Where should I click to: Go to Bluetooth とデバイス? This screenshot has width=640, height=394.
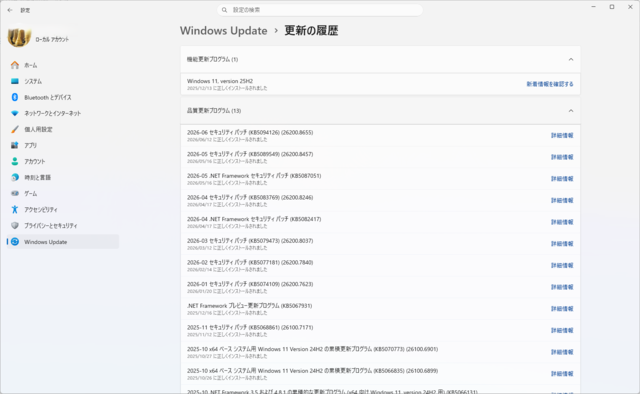[62, 97]
